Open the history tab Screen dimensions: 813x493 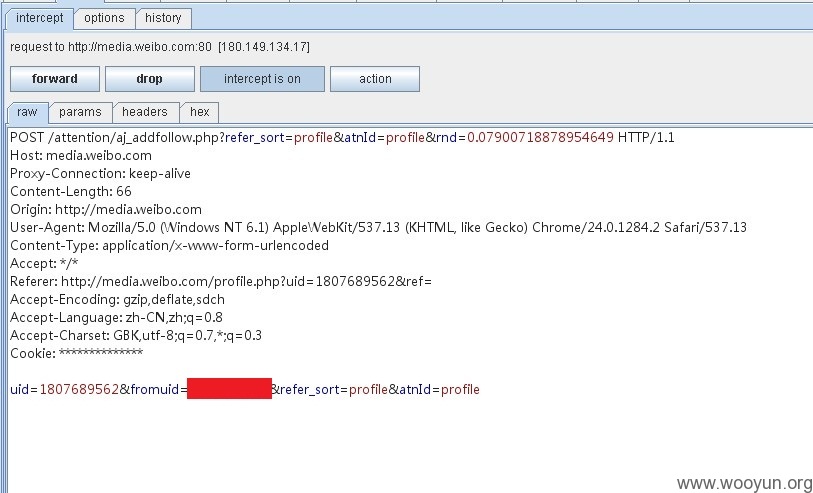pyautogui.click(x=163, y=18)
